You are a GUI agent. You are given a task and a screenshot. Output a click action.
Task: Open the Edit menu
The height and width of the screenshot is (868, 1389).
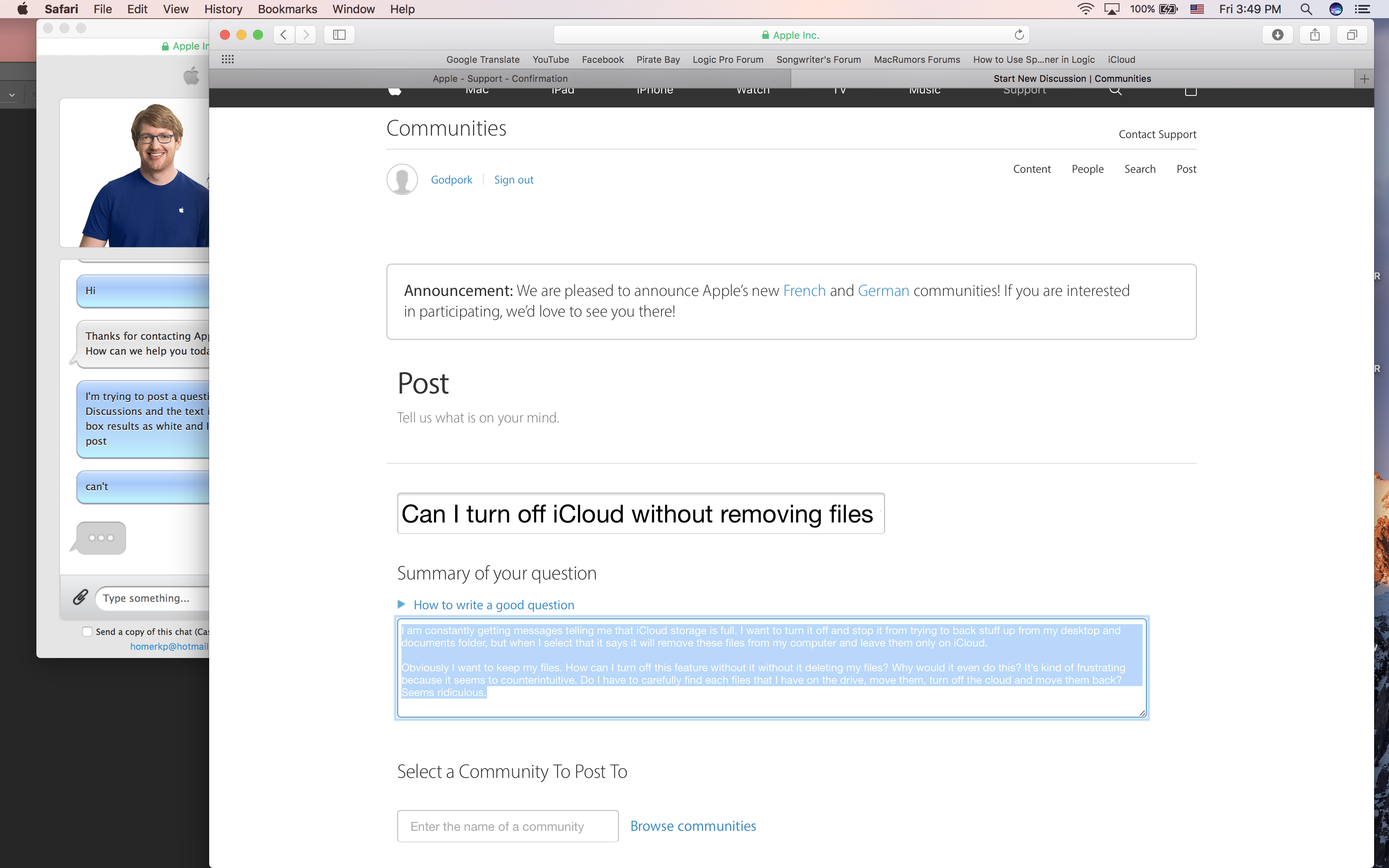[x=137, y=9]
